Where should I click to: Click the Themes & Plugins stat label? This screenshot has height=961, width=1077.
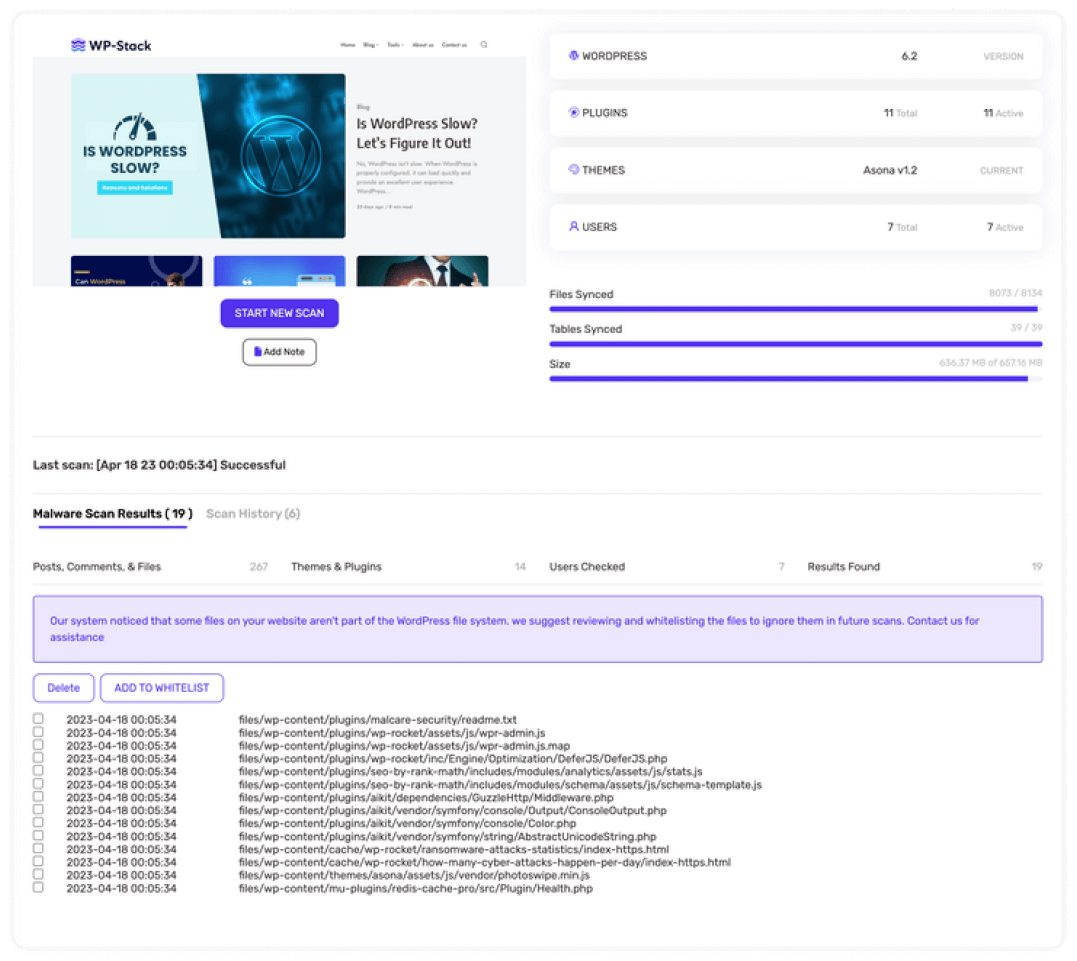click(336, 567)
